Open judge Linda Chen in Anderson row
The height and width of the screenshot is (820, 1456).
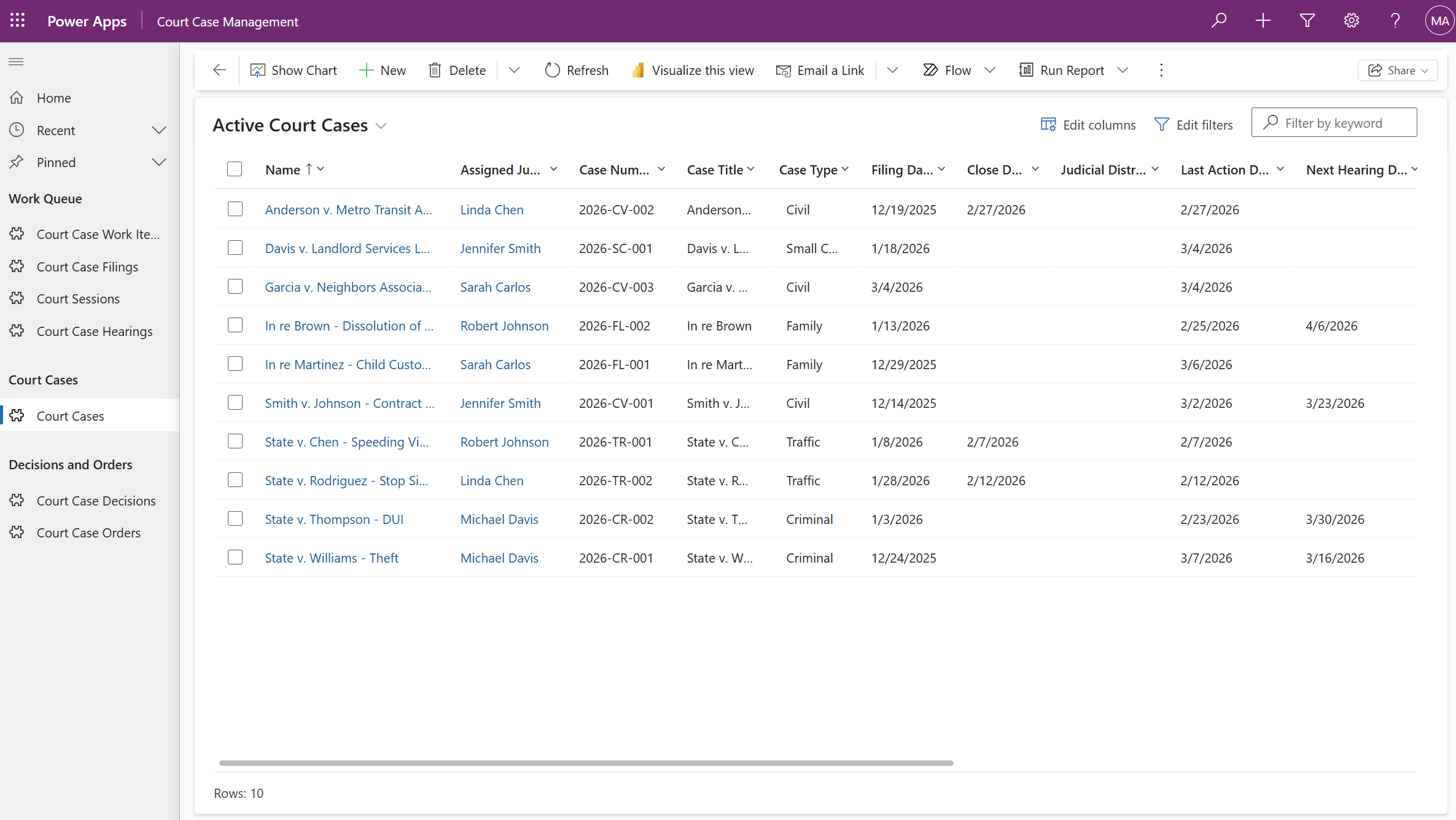click(x=492, y=209)
